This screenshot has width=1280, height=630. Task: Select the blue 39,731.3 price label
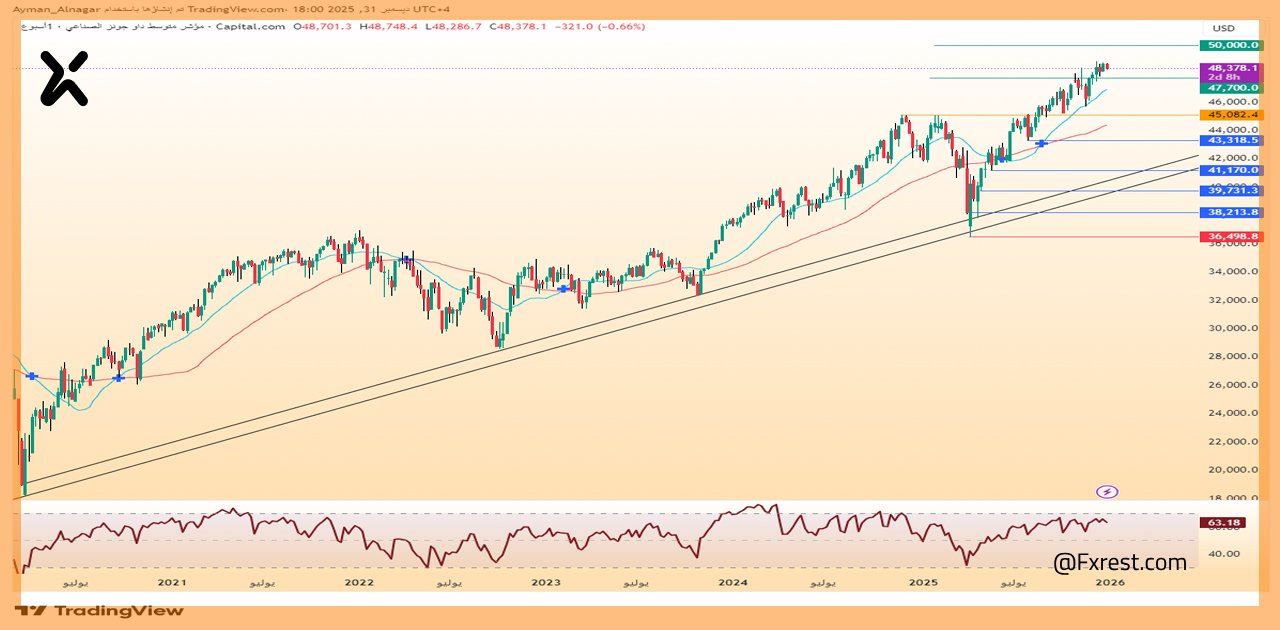click(1232, 190)
